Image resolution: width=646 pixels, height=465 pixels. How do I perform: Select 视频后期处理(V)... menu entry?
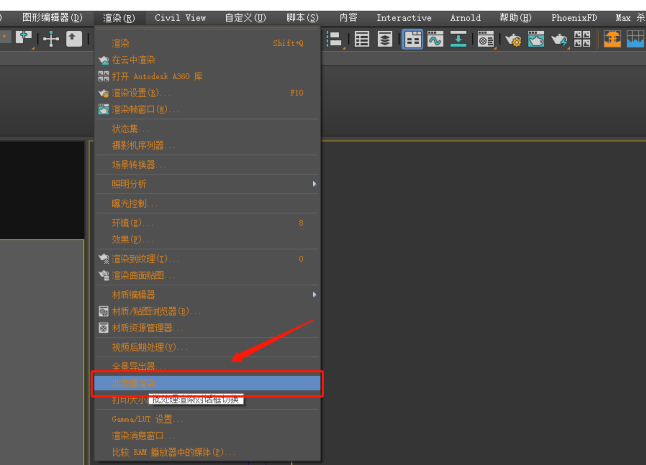[208, 347]
